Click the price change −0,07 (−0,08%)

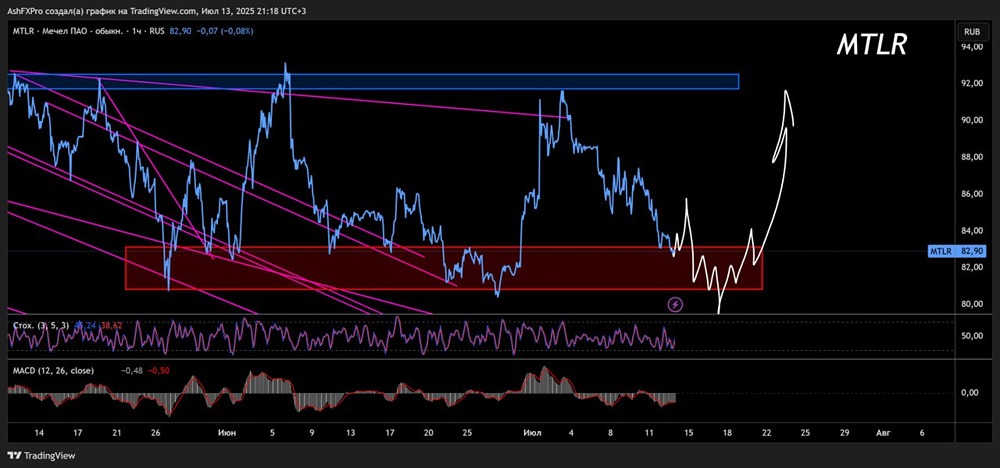[223, 31]
